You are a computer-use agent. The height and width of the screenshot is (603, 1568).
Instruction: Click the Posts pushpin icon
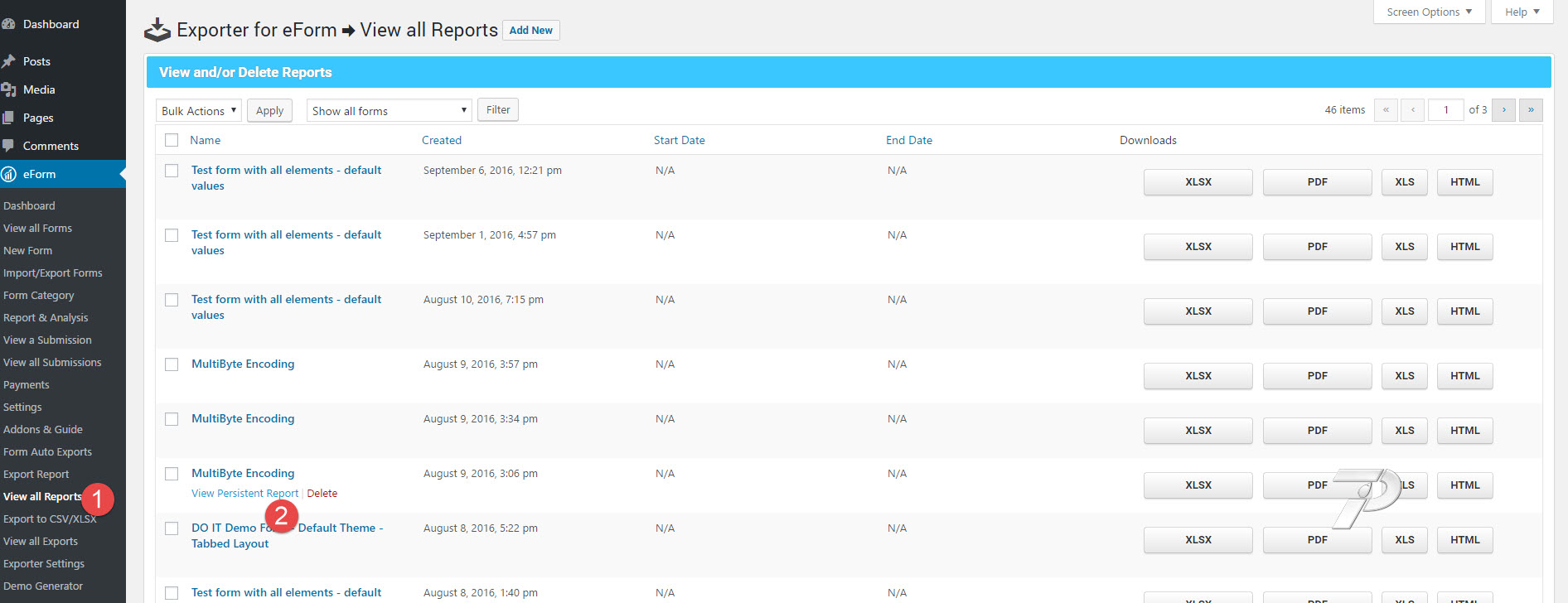[8, 61]
